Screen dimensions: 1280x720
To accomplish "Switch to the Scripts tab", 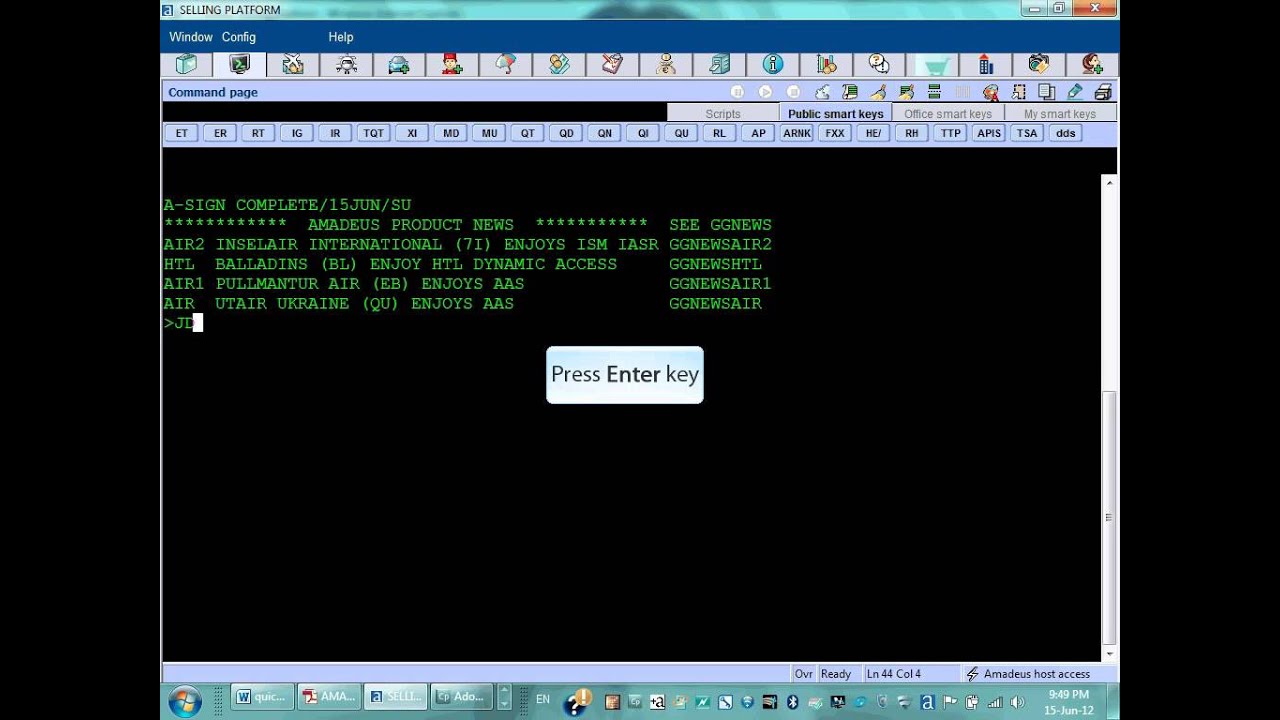I will [723, 114].
